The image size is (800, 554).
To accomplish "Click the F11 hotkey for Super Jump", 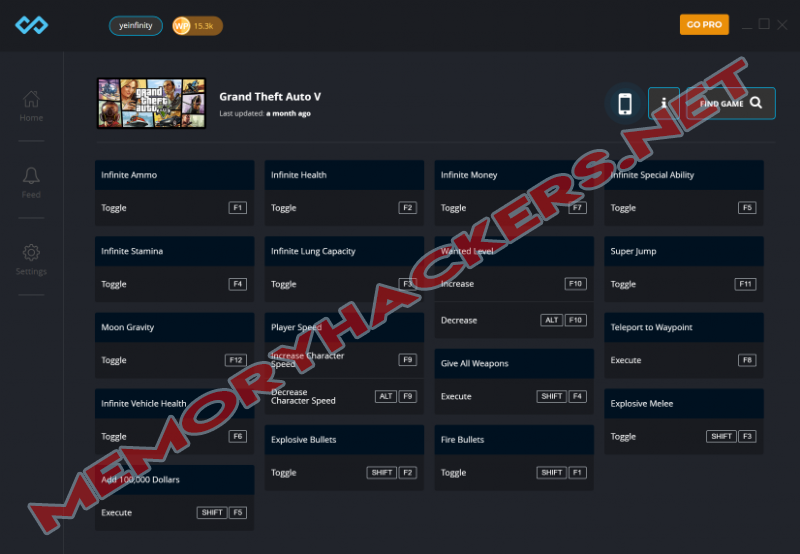I will pos(745,284).
